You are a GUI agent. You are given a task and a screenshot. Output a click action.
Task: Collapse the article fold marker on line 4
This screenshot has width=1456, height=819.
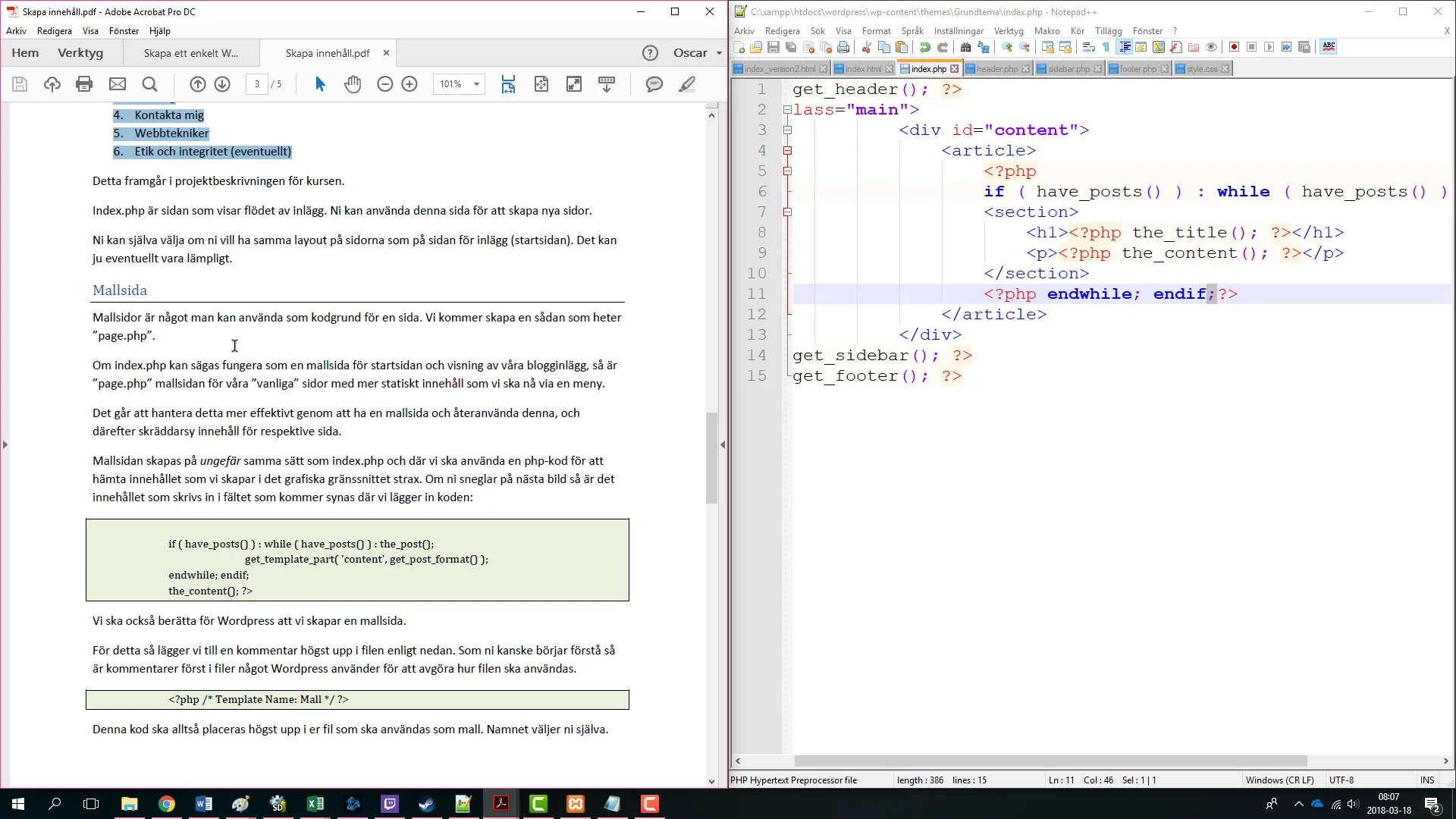pyautogui.click(x=787, y=151)
